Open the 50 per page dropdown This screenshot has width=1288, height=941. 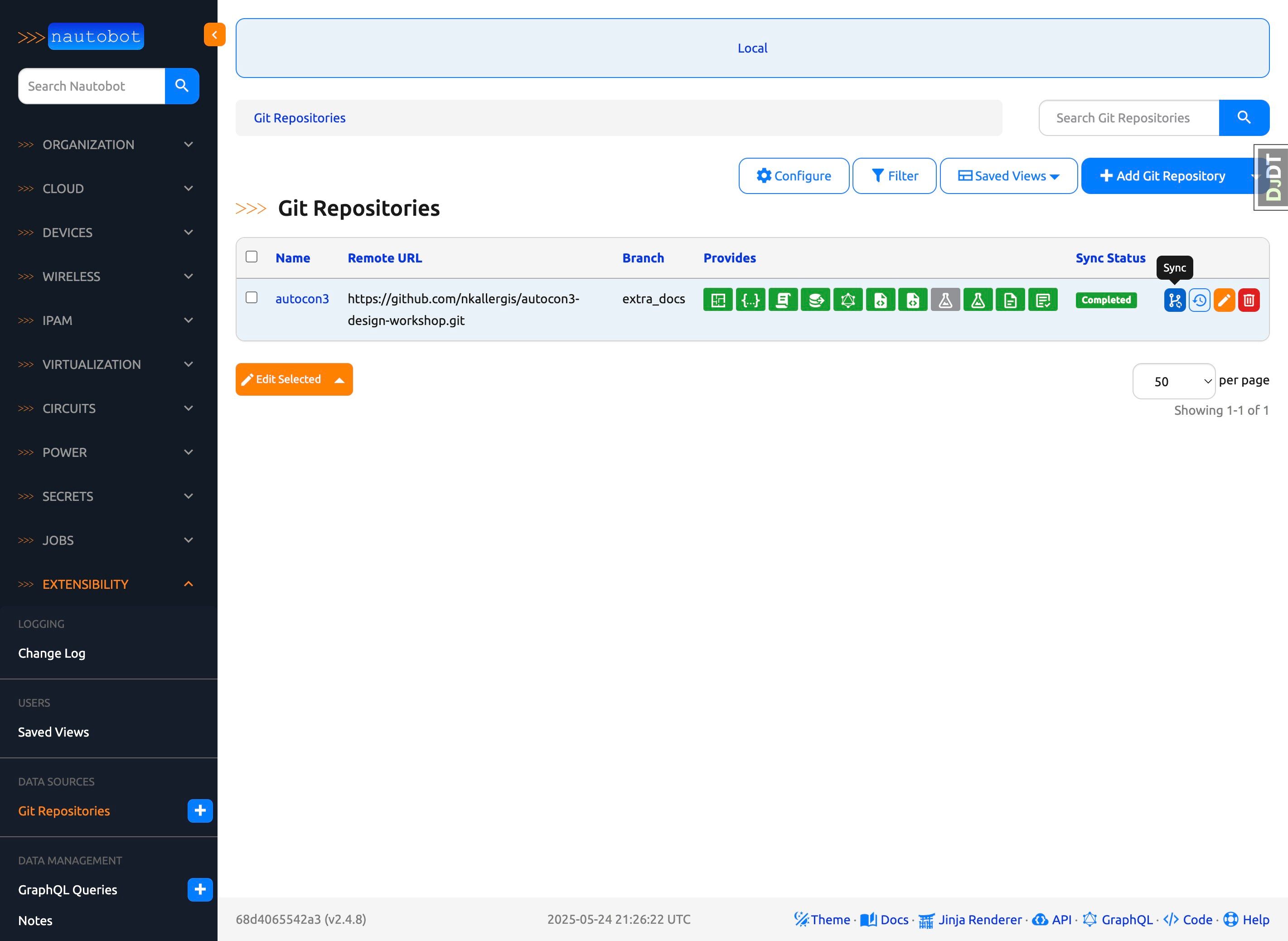1173,381
